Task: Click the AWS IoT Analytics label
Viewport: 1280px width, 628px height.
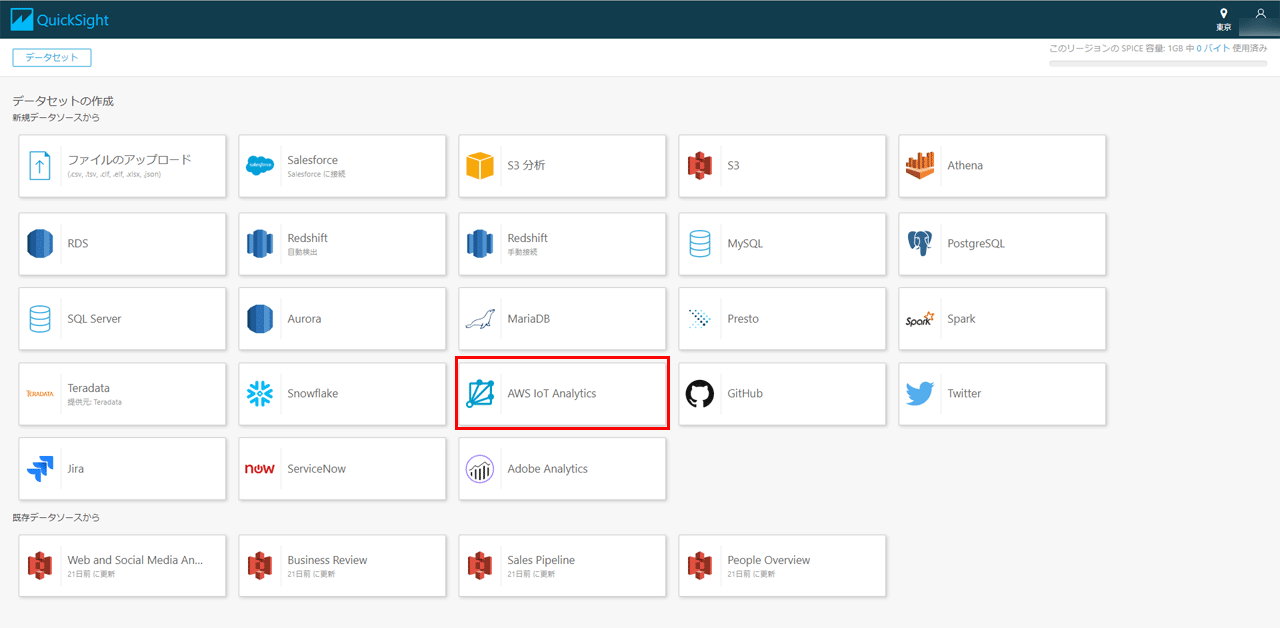Action: [551, 394]
